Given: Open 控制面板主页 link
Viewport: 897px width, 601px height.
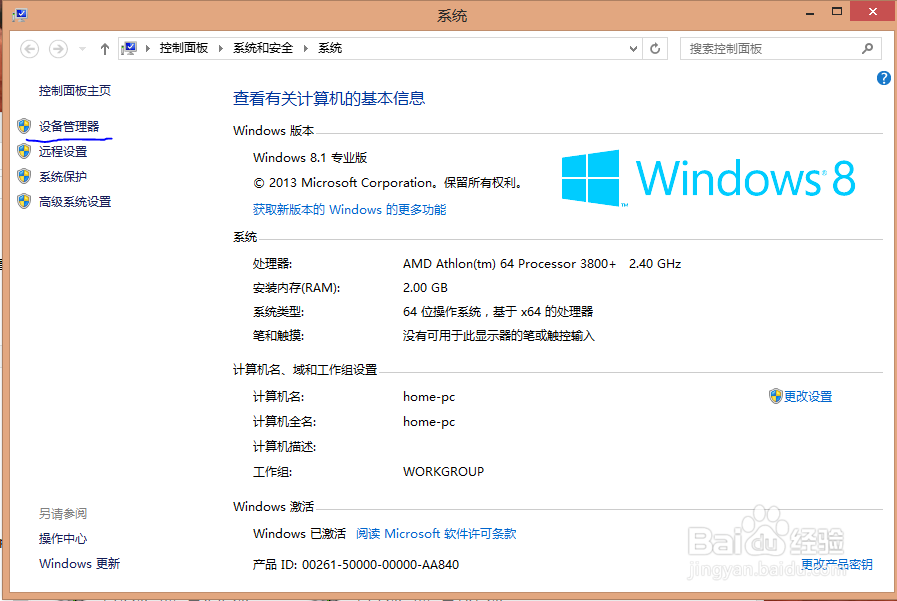Looking at the screenshot, I should tap(75, 90).
